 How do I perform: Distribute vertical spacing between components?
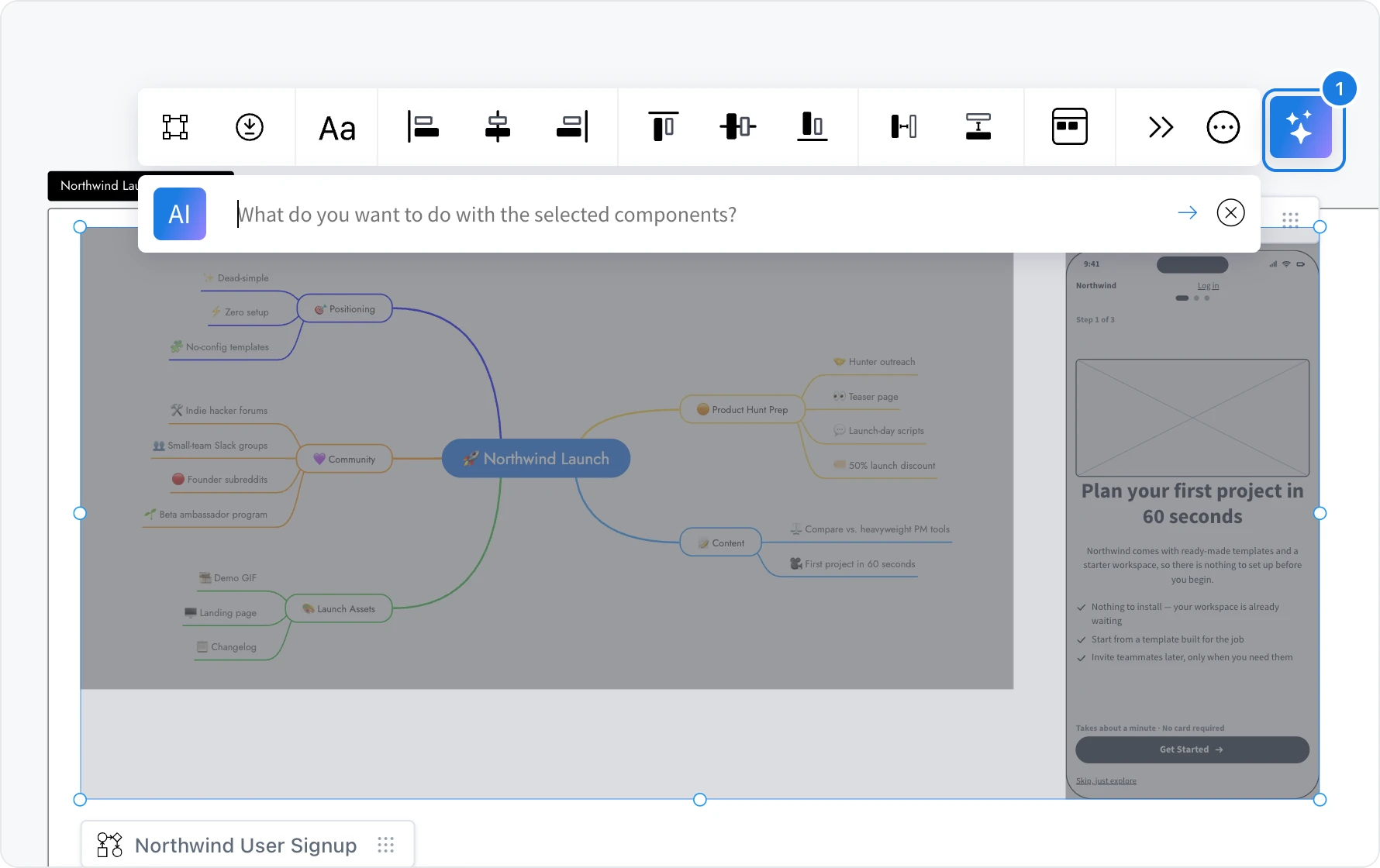tap(978, 126)
